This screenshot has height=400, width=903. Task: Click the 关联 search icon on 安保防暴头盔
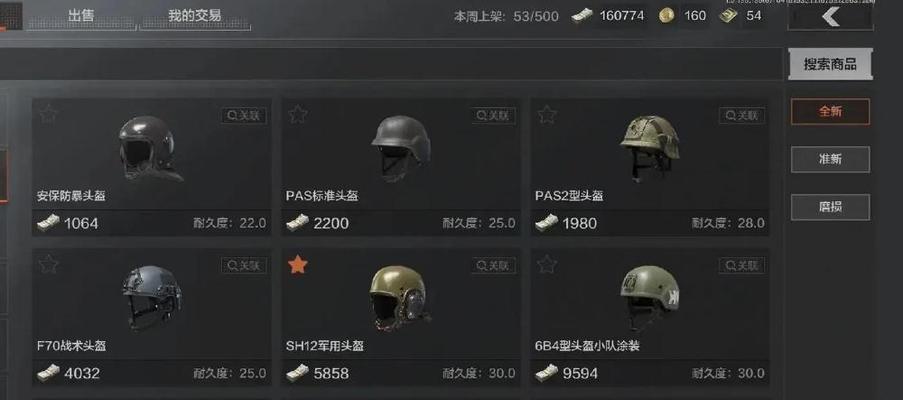click(x=244, y=115)
